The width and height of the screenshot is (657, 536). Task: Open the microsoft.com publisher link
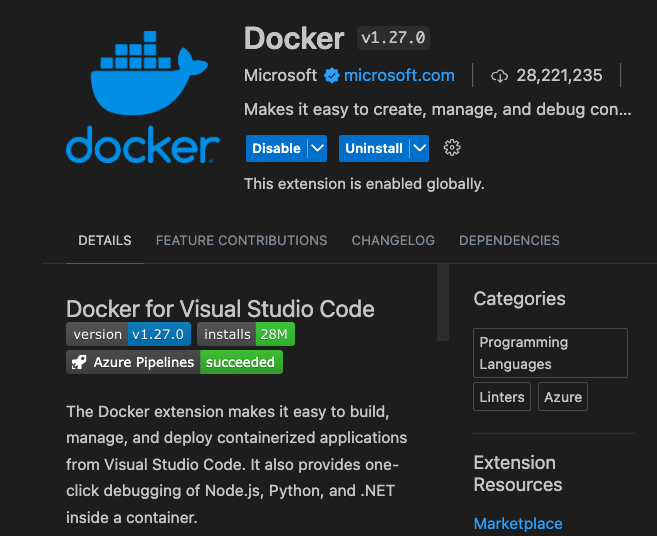pos(399,76)
